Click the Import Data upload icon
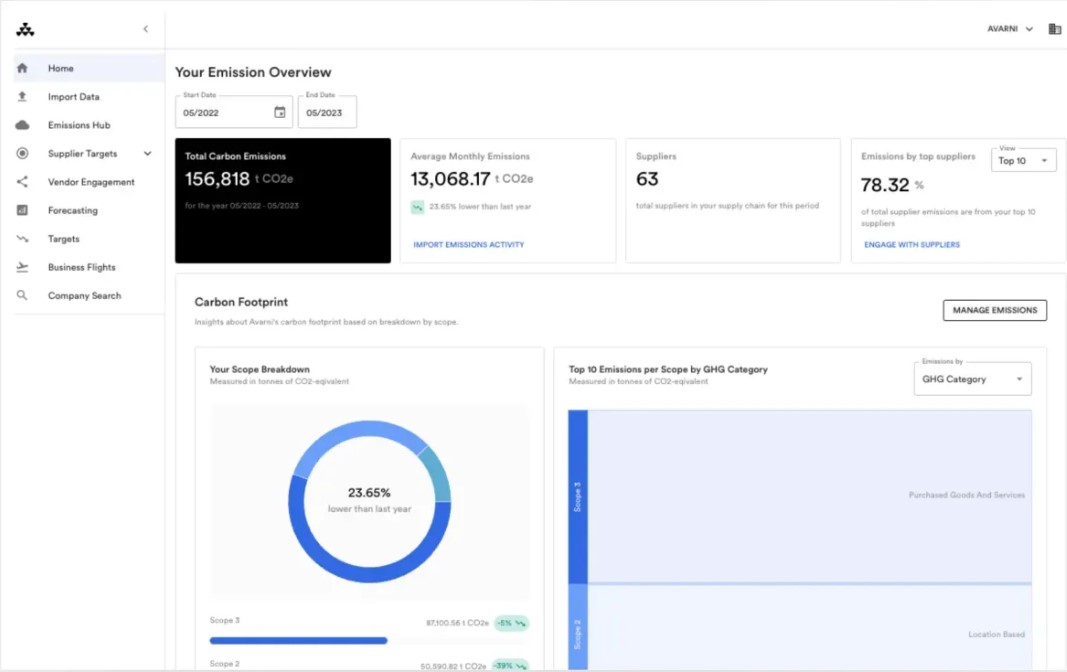The width and height of the screenshot is (1067, 672). point(22,97)
